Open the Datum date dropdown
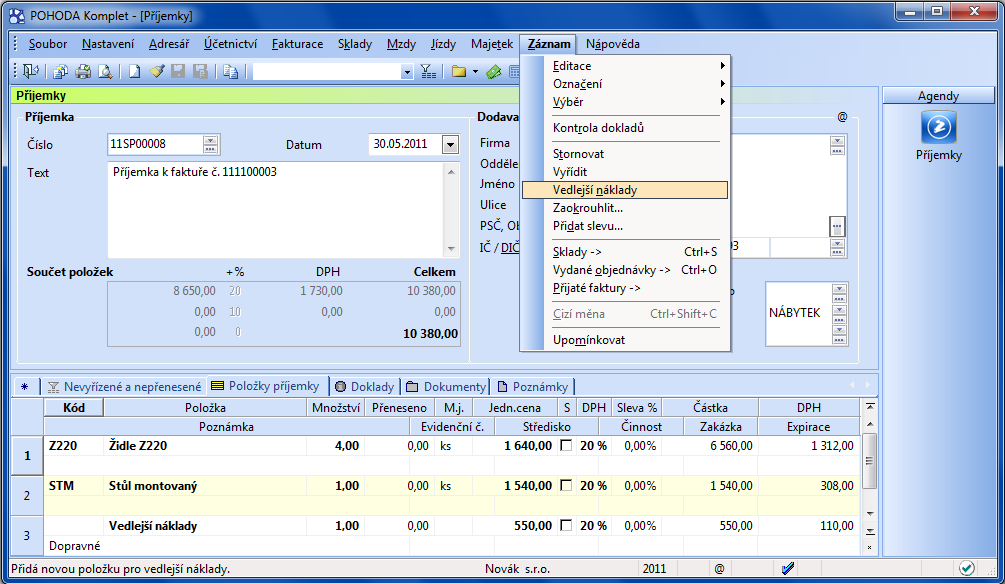 point(451,145)
